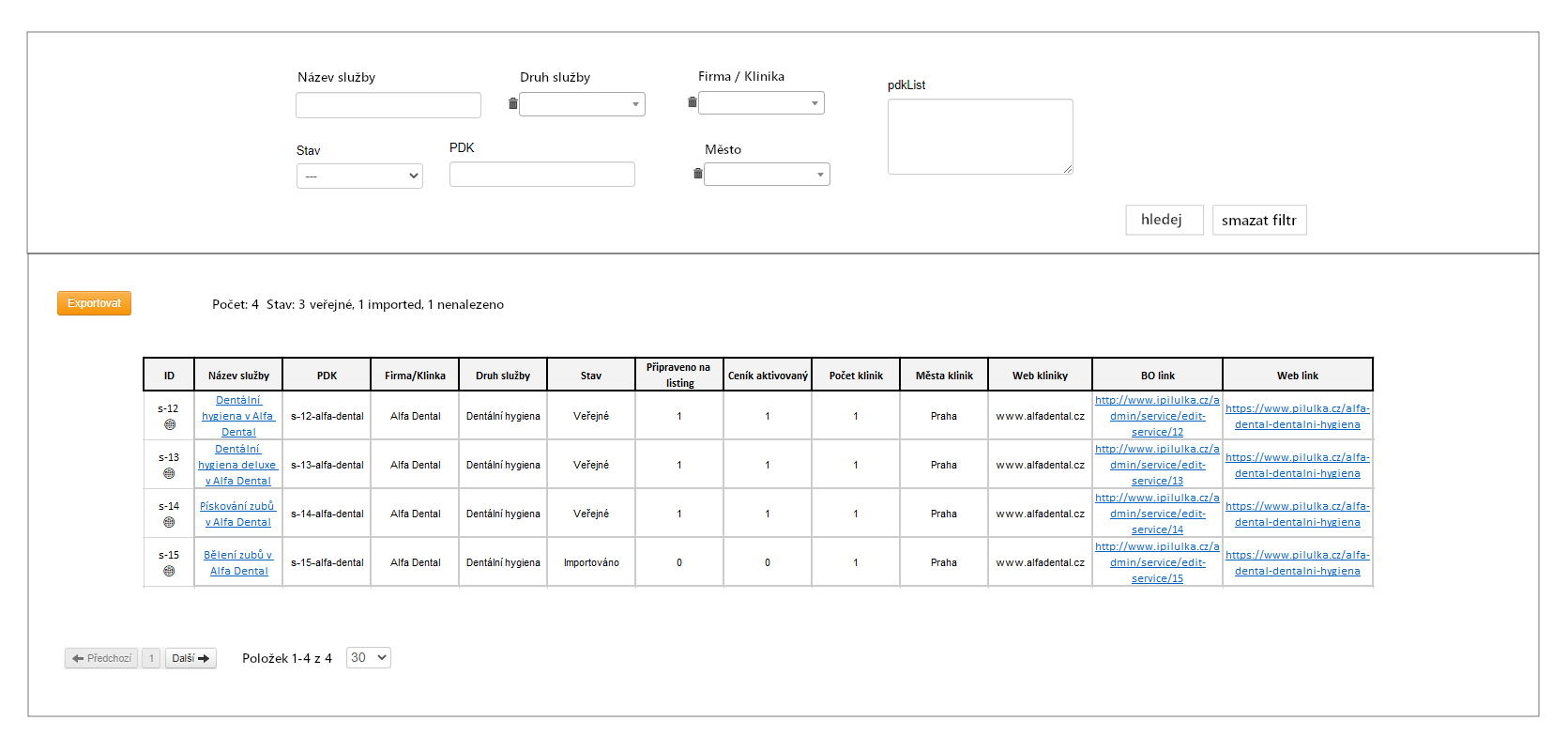Screen dimensions: 1568x752
Task: Click the Položek 1-4 z 4 text
Action: 287,658
